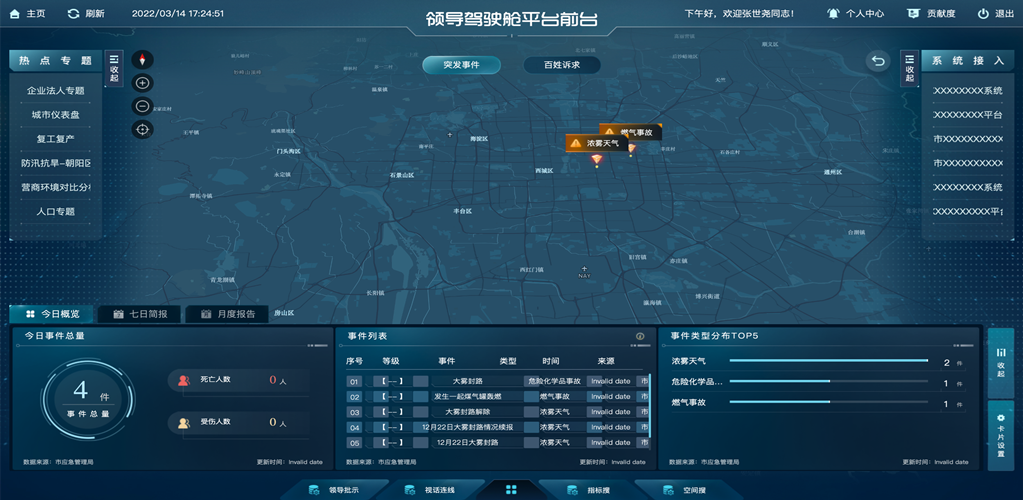The height and width of the screenshot is (500, 1023).
Task: Select the 大雾封路 event row 01
Action: (467, 381)
